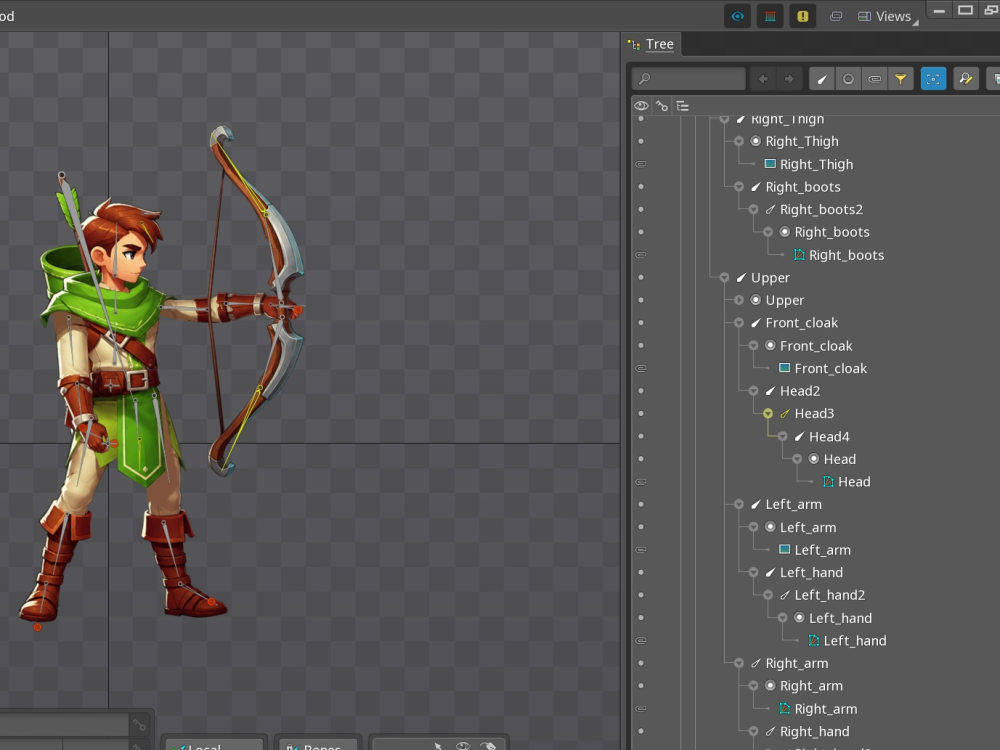Toggle the blue center-on-selection icon
The width and height of the screenshot is (1000, 750).
pos(933,79)
